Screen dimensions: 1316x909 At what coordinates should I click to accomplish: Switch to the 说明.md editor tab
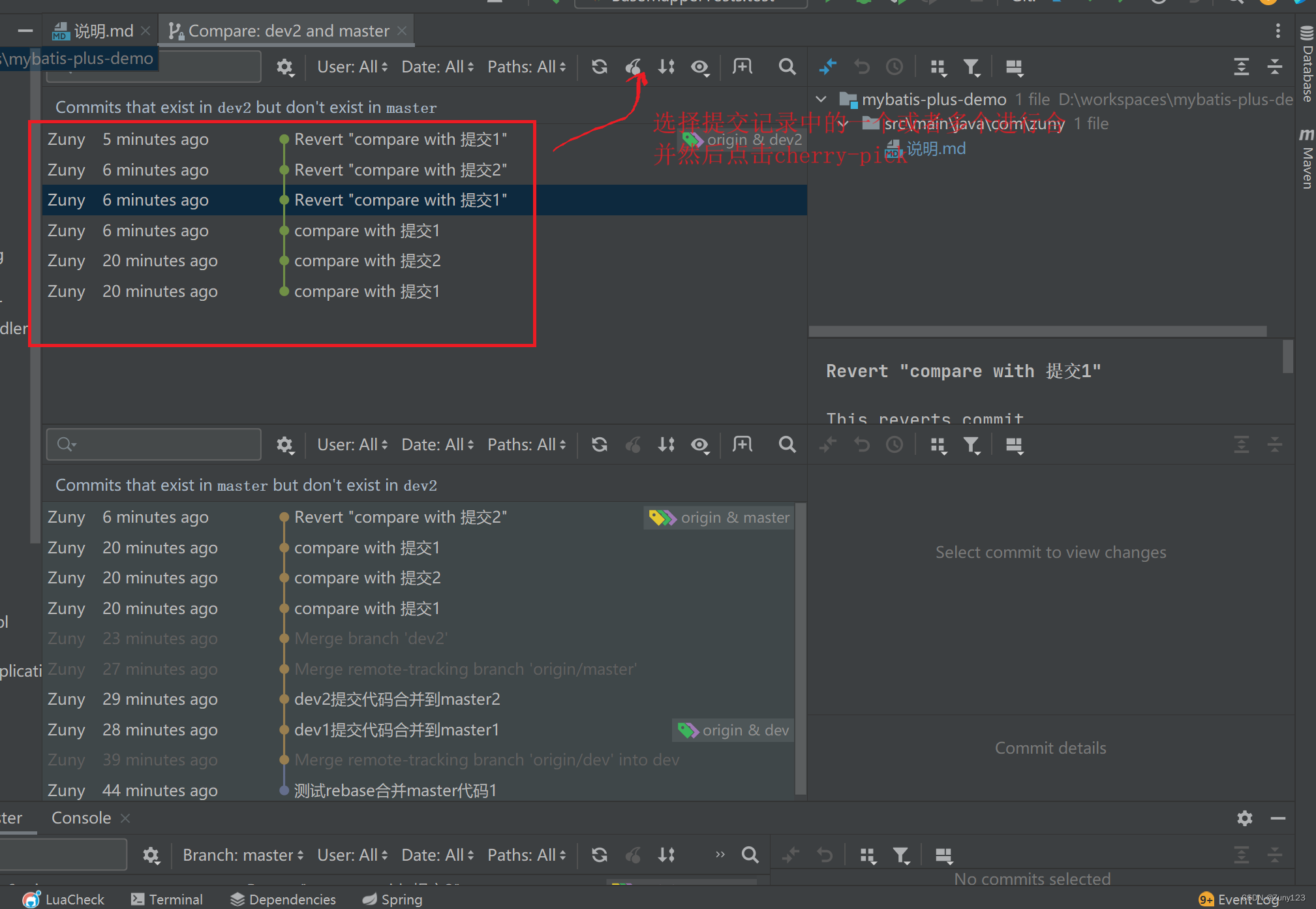(102, 31)
